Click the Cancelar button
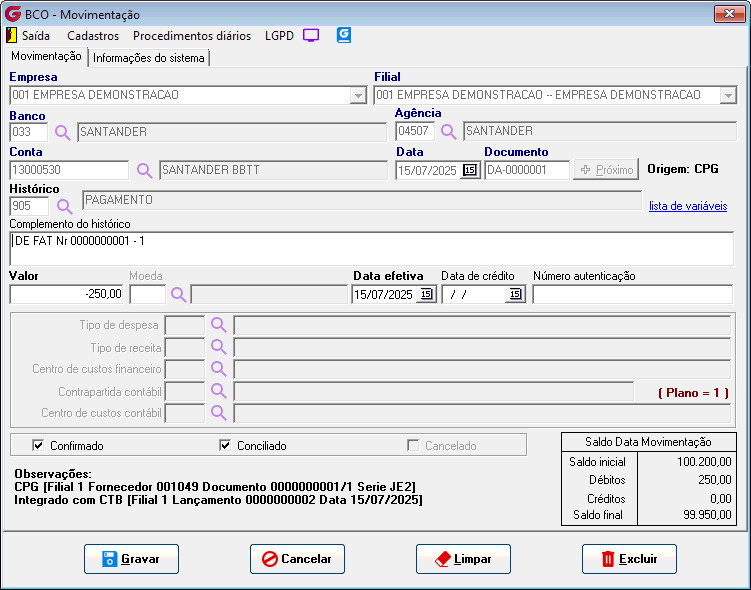 (x=297, y=559)
